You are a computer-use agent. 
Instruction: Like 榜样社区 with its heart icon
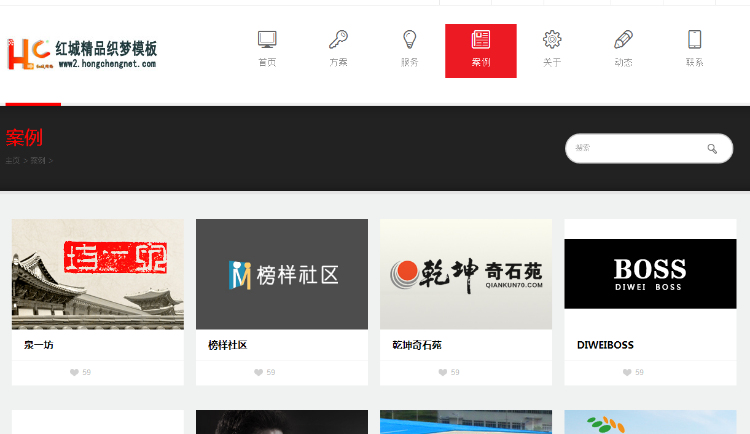click(258, 372)
